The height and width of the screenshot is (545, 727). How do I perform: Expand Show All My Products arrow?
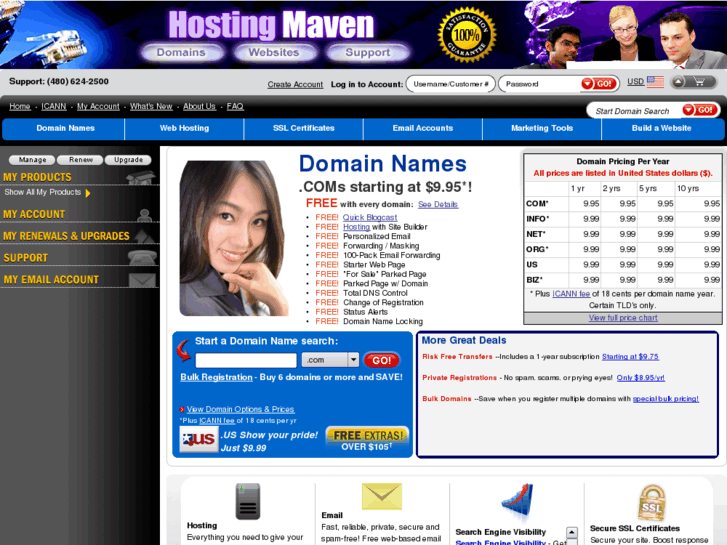click(88, 193)
